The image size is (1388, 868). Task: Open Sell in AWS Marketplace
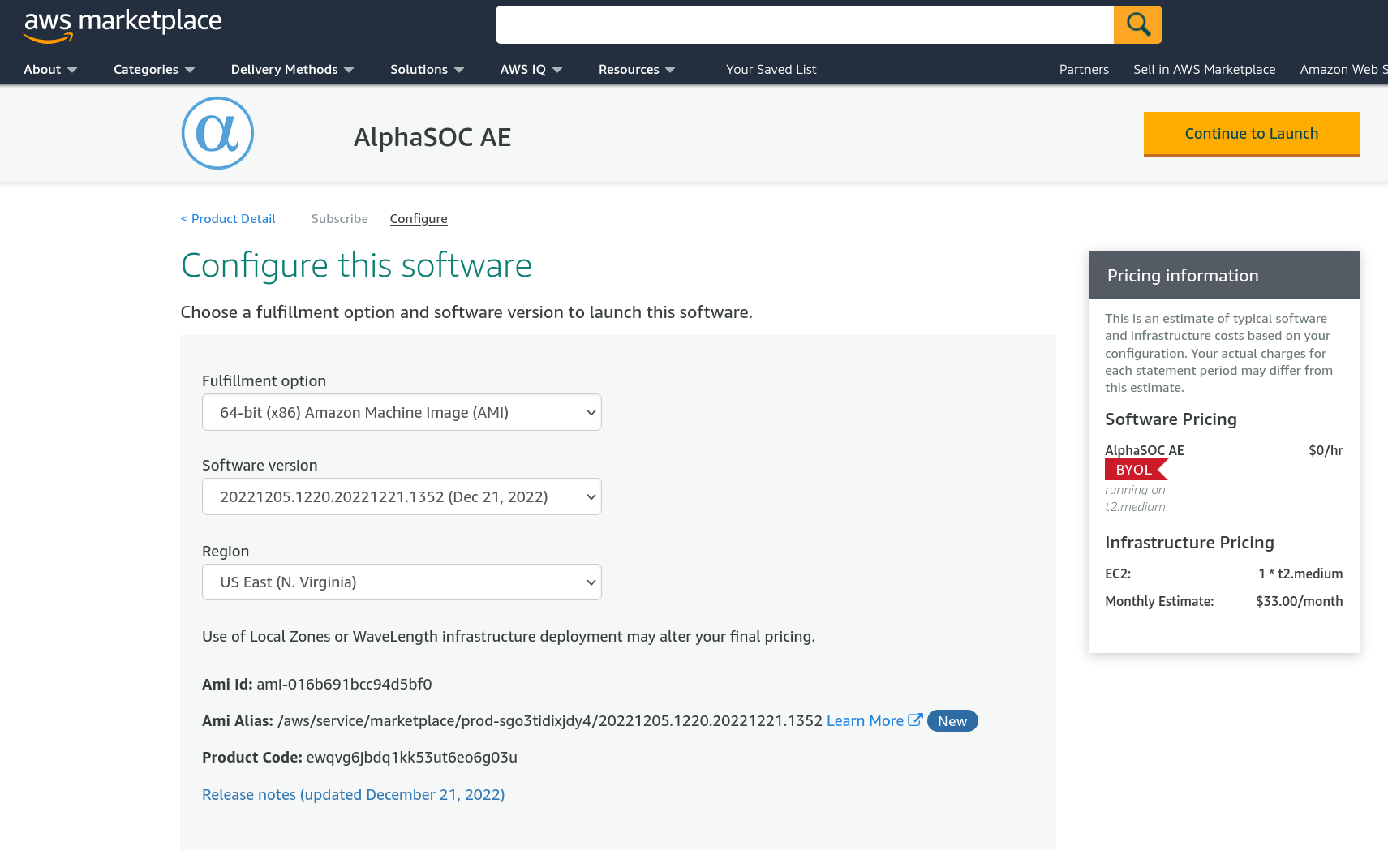coord(1204,70)
